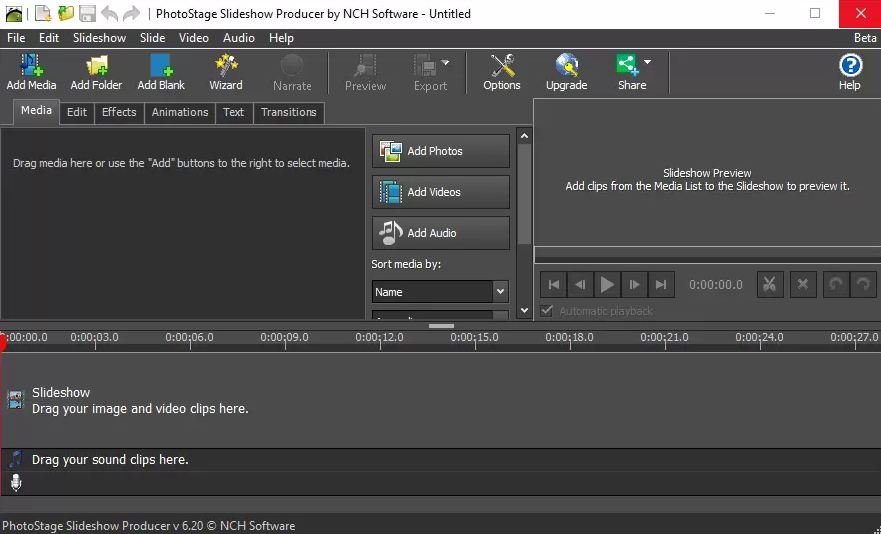Open the Audio menu
This screenshot has width=881, height=534.
(x=239, y=38)
